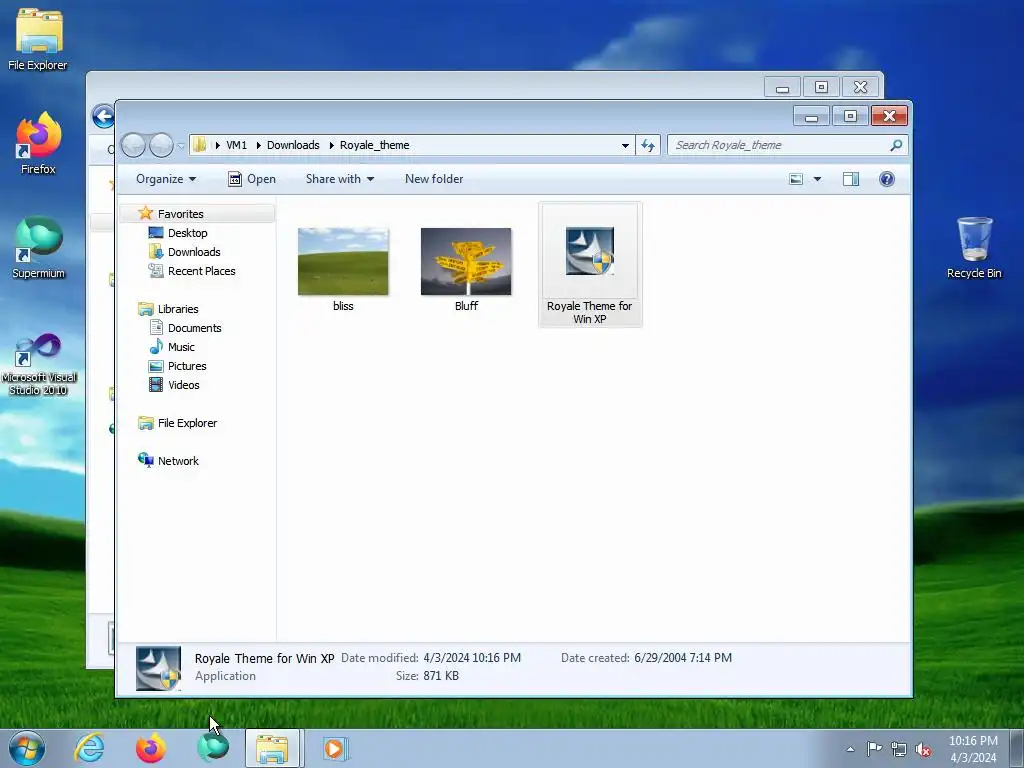Launch Firefox from the taskbar
The image size is (1024, 768).
point(151,748)
